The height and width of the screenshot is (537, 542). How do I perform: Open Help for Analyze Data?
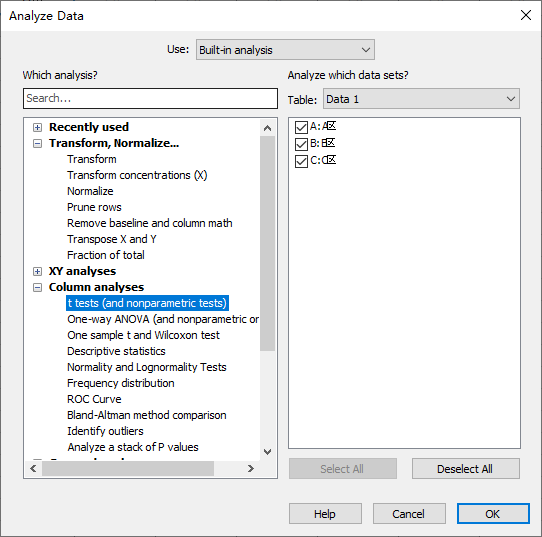325,514
